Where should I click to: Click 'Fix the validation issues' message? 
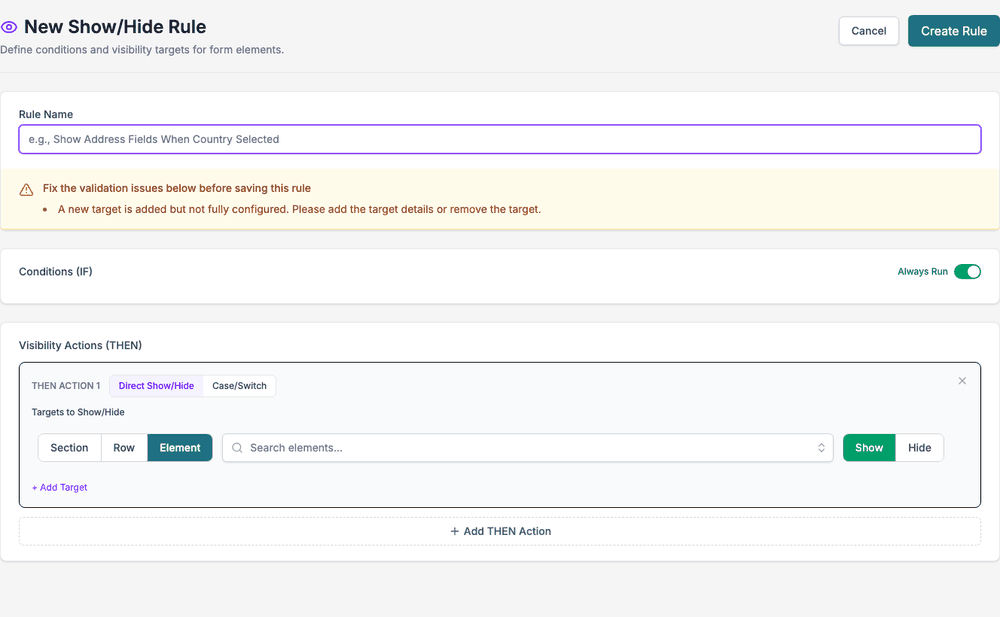(x=177, y=188)
